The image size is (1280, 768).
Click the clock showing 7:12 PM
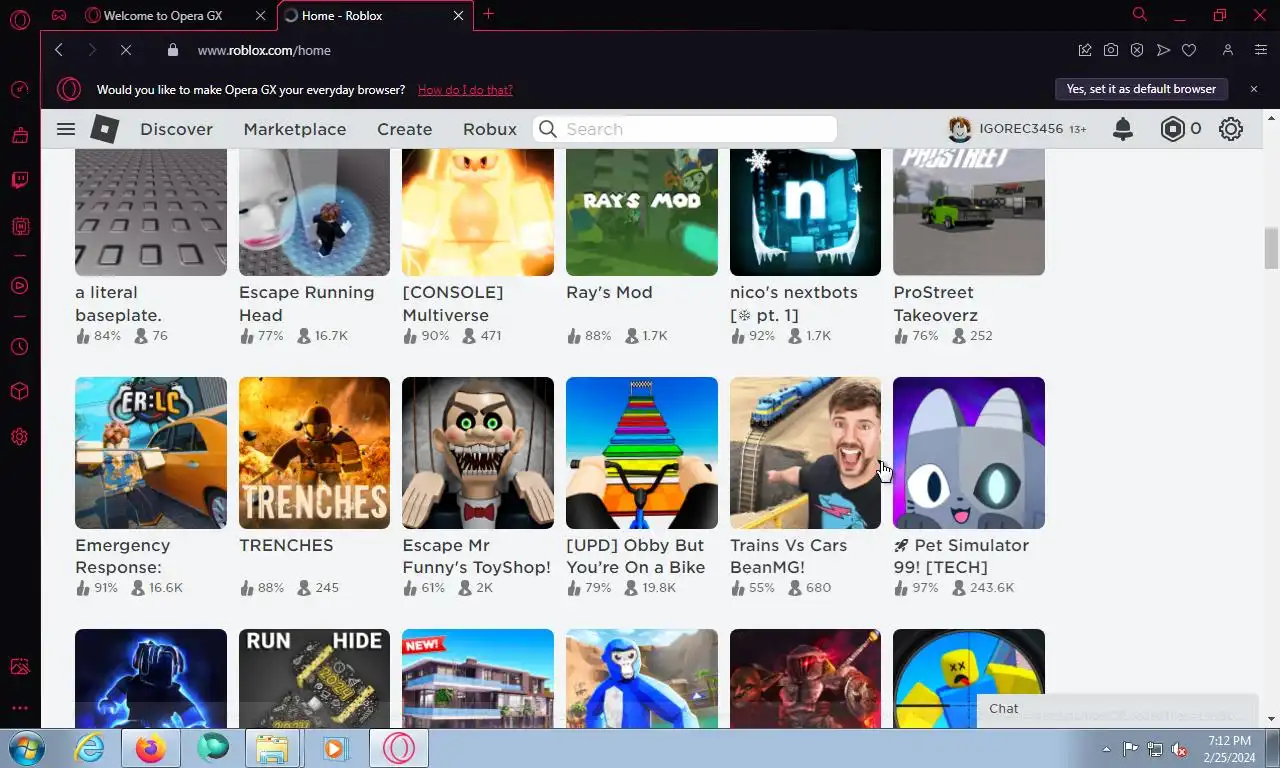1229,741
